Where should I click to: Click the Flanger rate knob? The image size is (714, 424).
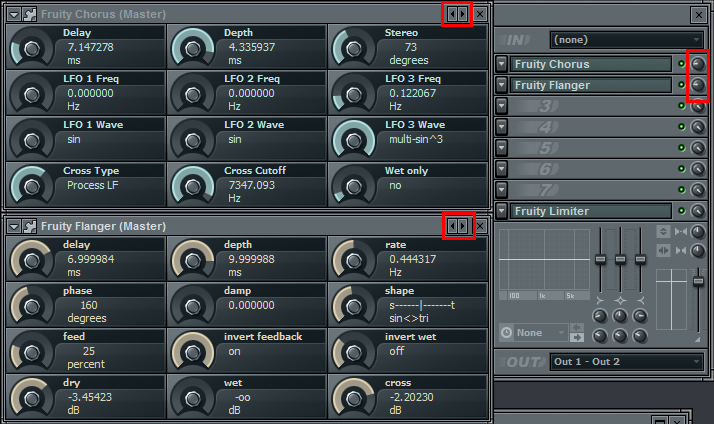click(353, 261)
